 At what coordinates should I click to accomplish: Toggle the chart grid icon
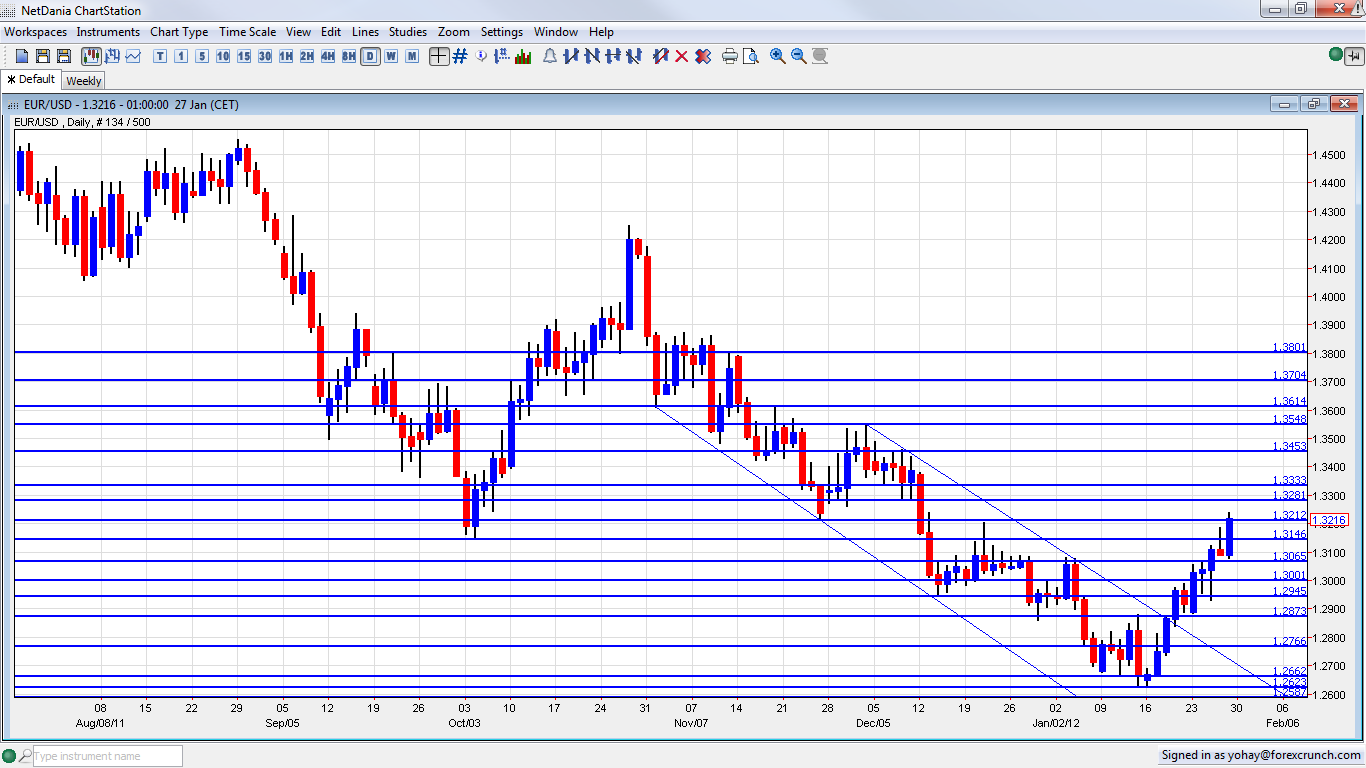point(458,56)
